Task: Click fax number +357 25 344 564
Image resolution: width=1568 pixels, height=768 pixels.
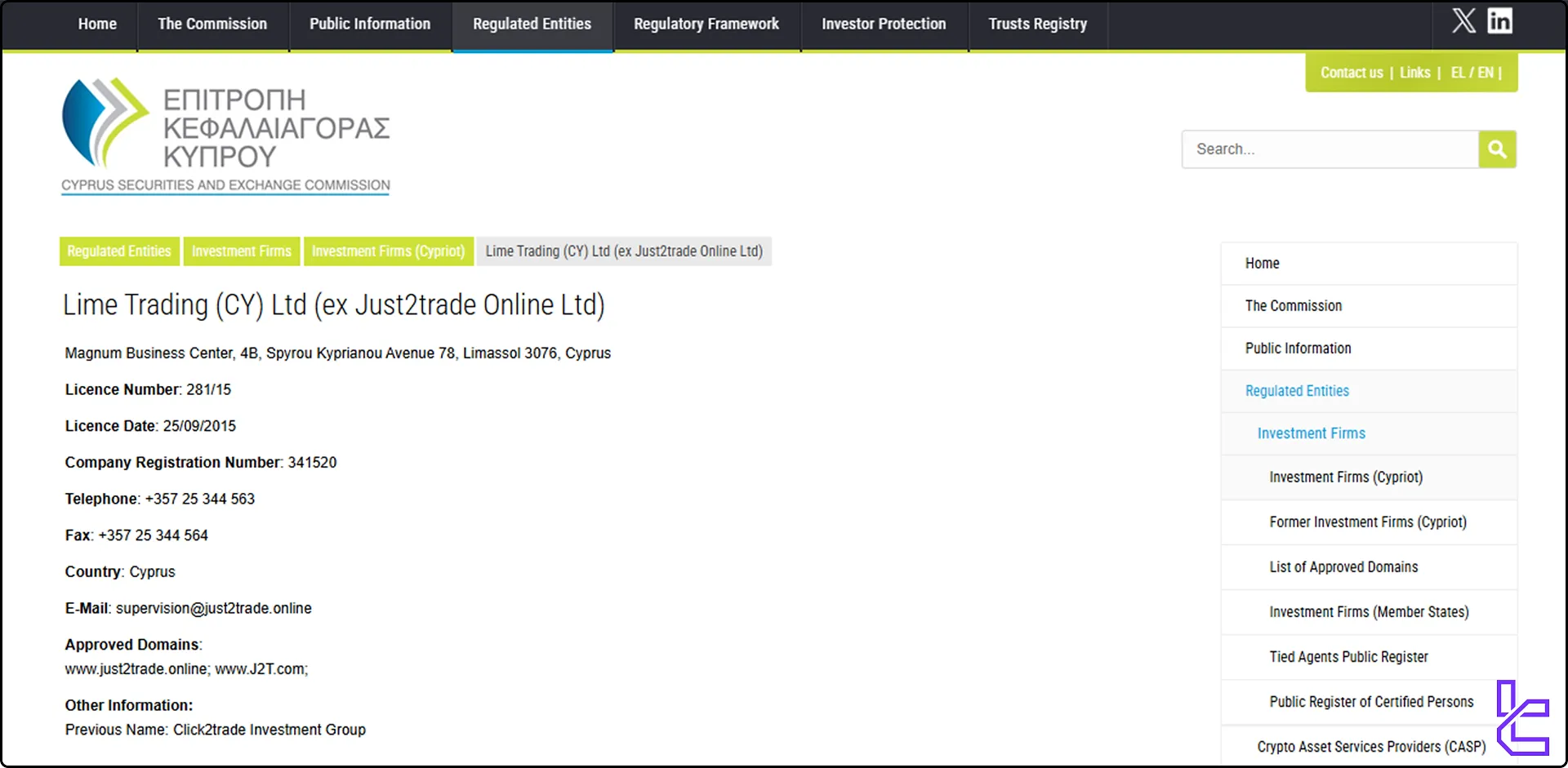Action: (x=154, y=535)
